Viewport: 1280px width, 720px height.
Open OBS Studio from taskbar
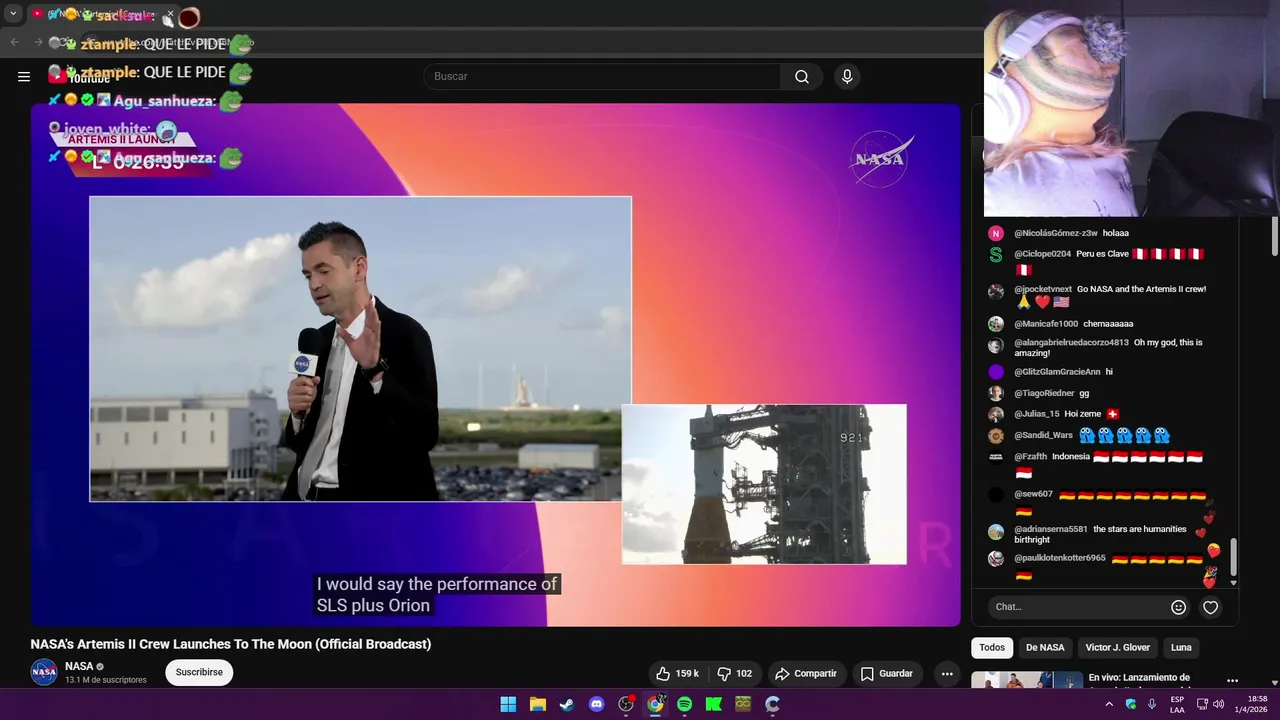click(x=626, y=704)
